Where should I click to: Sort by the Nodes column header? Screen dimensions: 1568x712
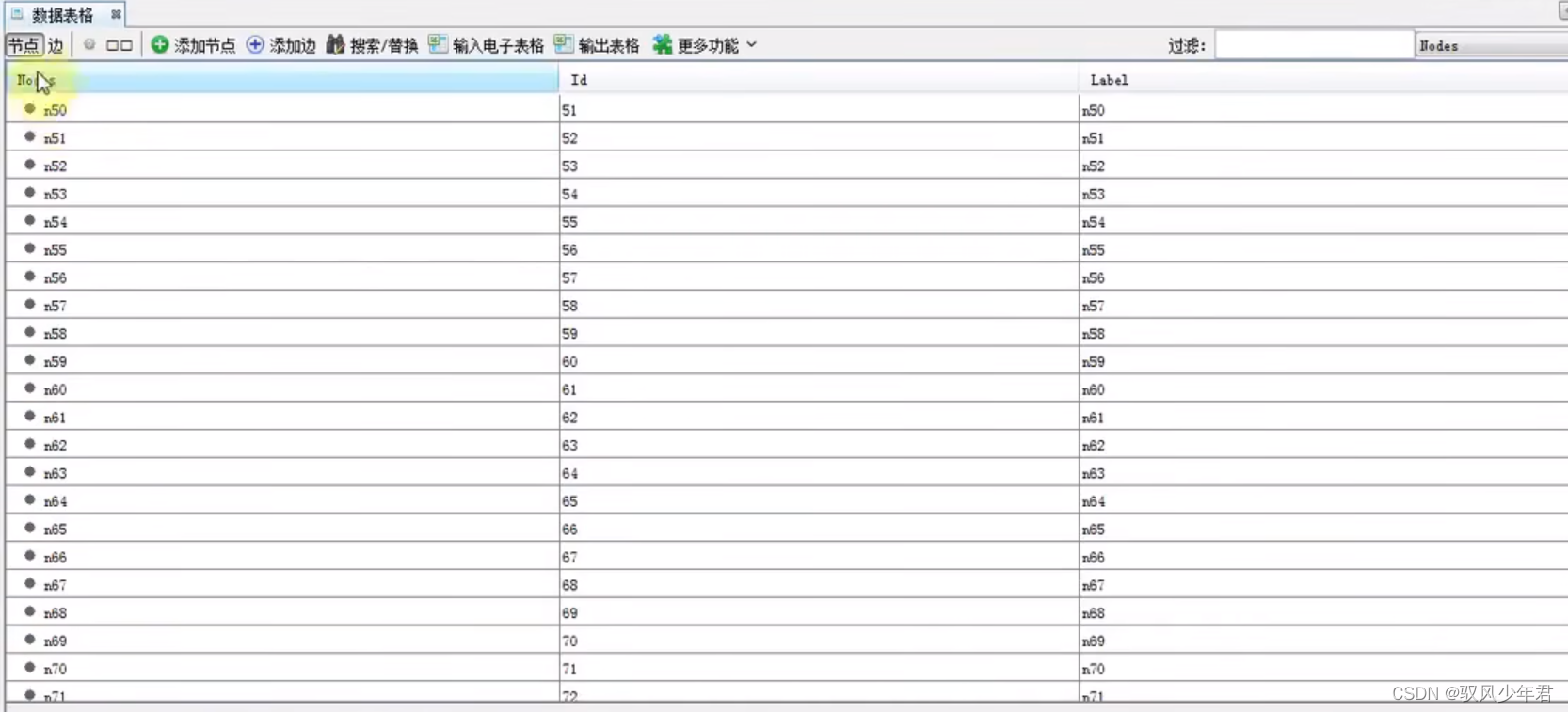coord(282,80)
